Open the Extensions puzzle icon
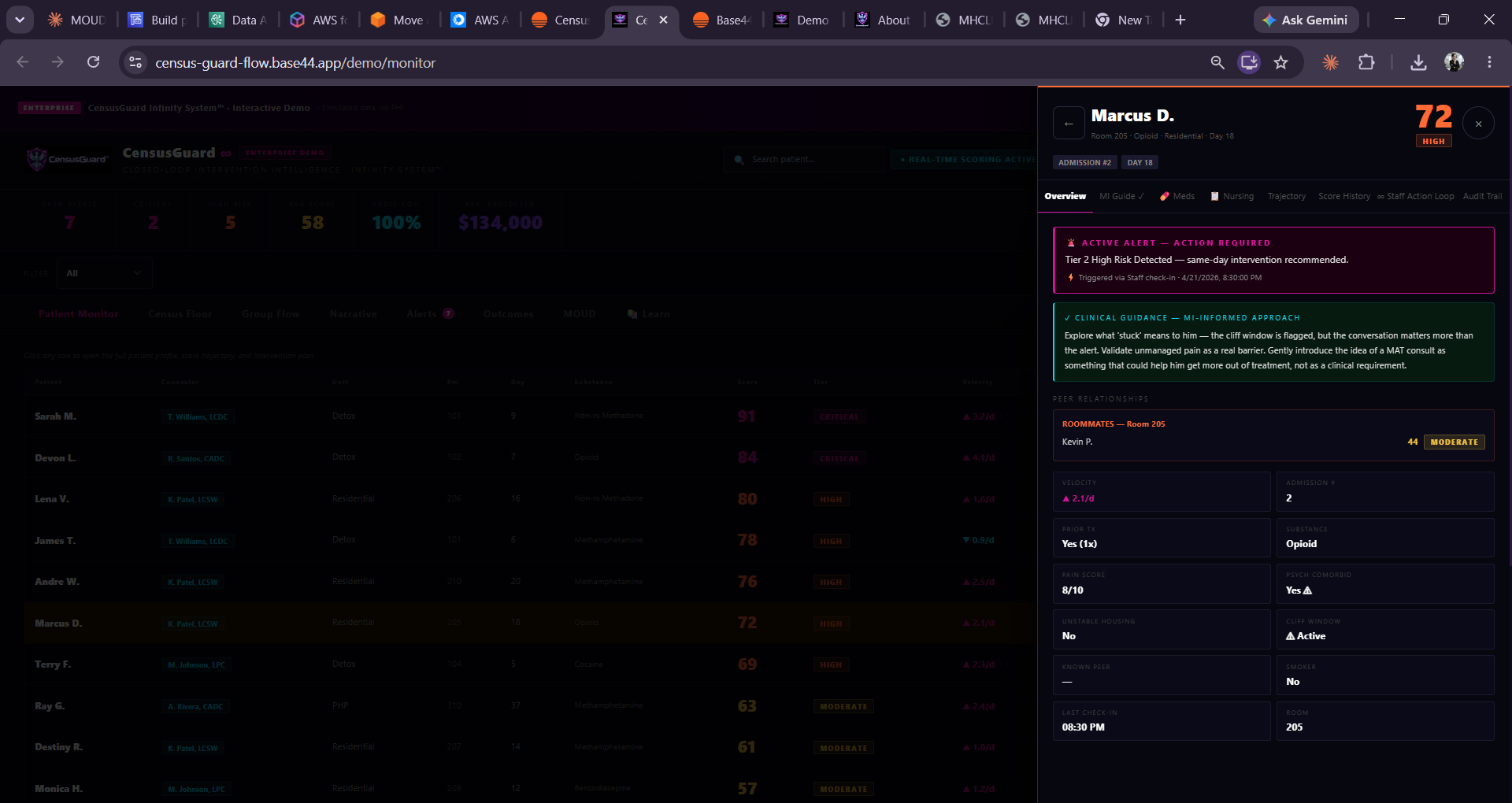 coord(1366,62)
